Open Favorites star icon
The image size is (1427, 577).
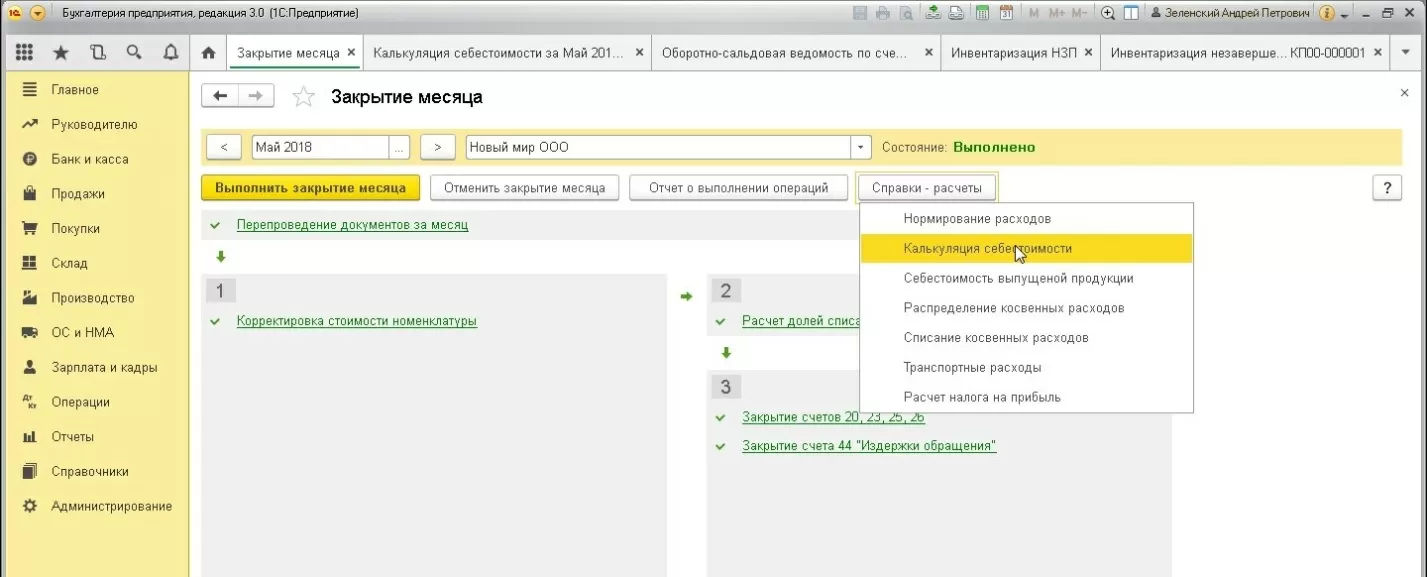point(61,53)
